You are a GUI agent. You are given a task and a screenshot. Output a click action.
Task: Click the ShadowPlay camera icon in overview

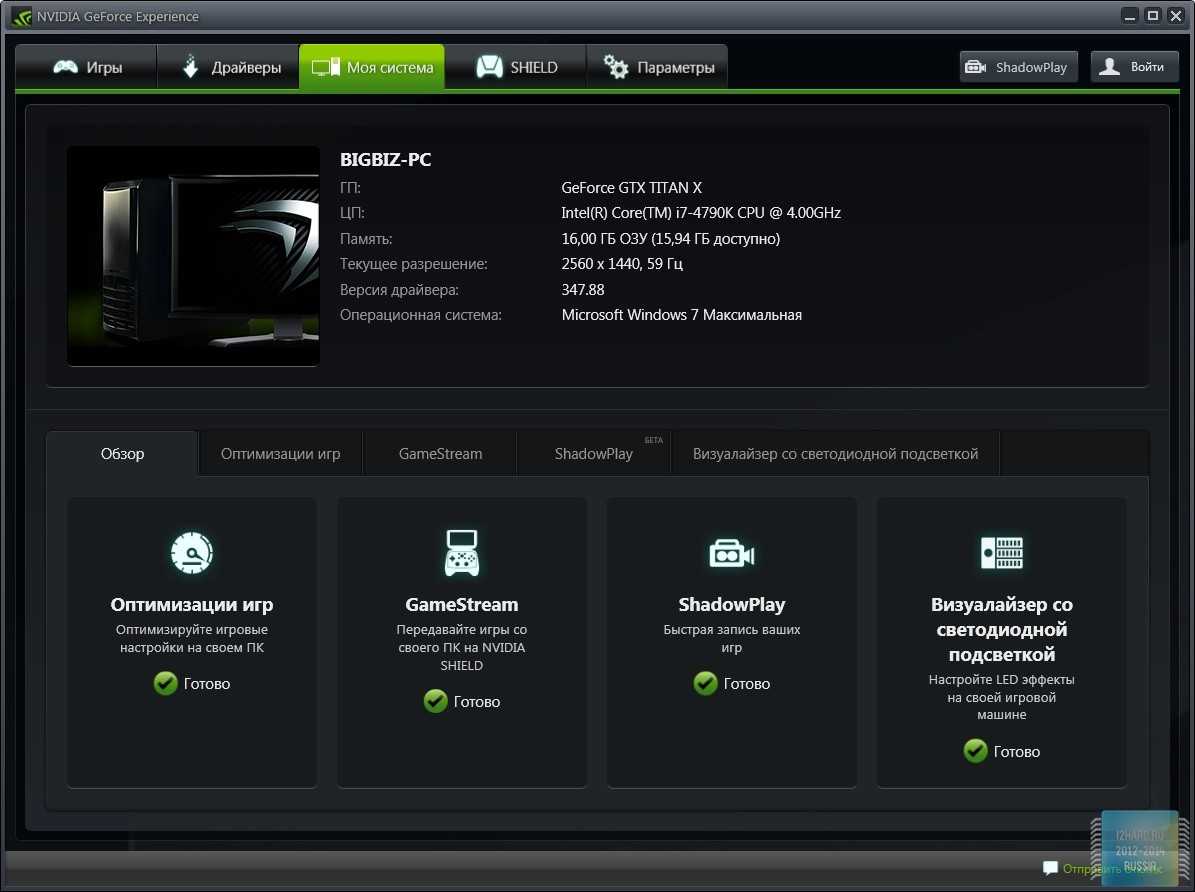731,553
